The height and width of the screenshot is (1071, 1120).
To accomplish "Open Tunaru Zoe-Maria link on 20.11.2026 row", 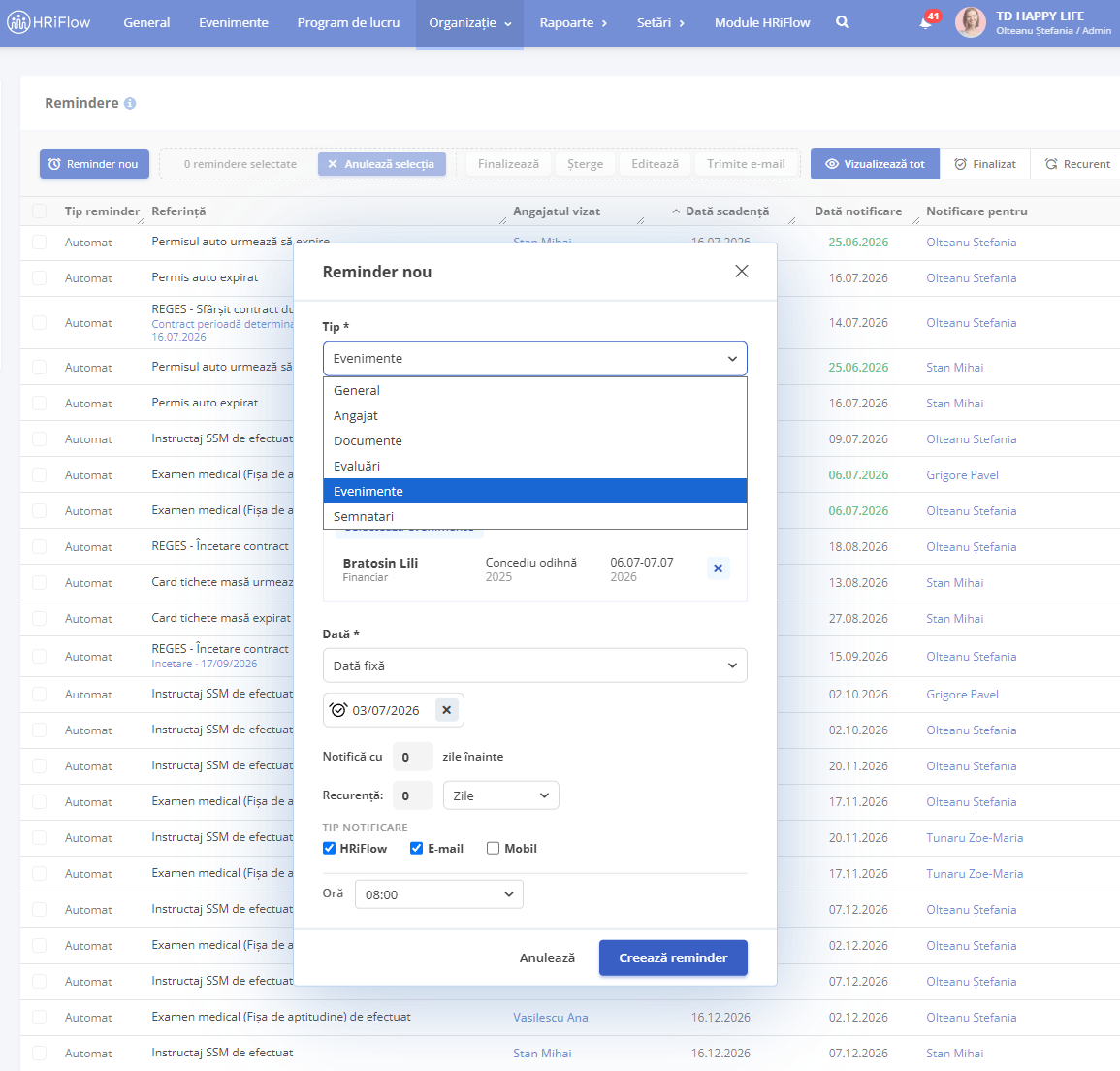I will pyautogui.click(x=975, y=838).
